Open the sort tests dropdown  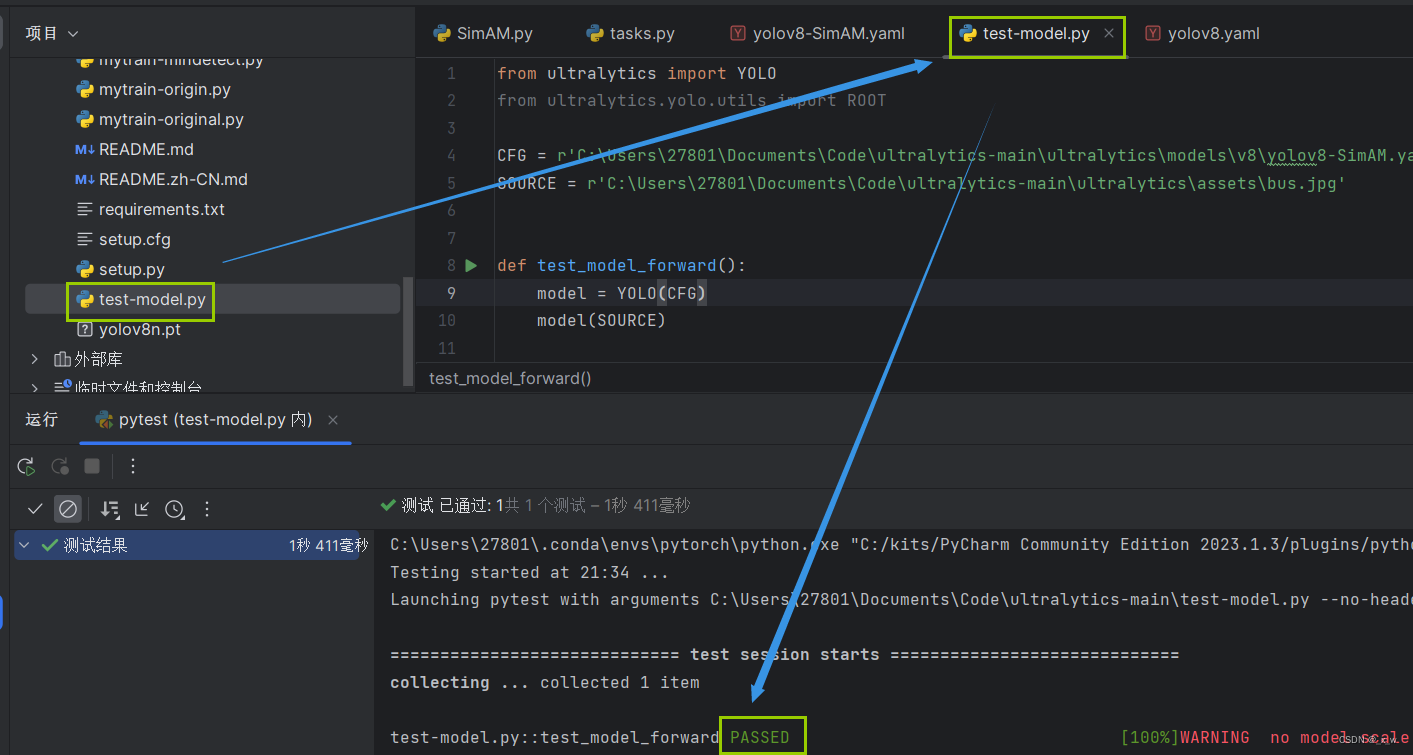(x=111, y=509)
